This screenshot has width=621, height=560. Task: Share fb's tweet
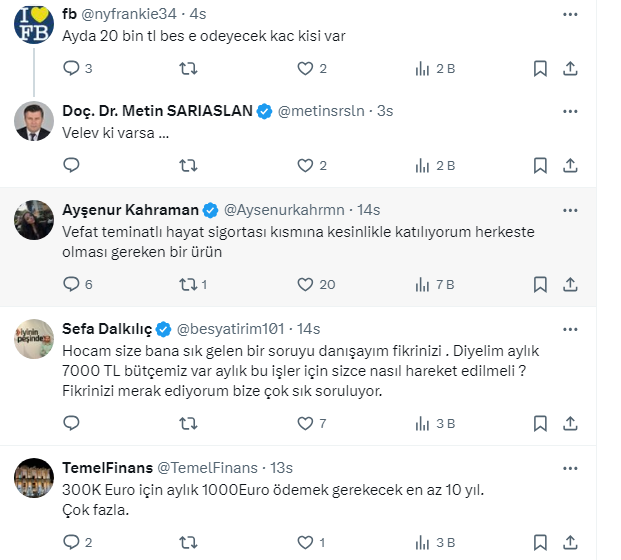pos(570,68)
